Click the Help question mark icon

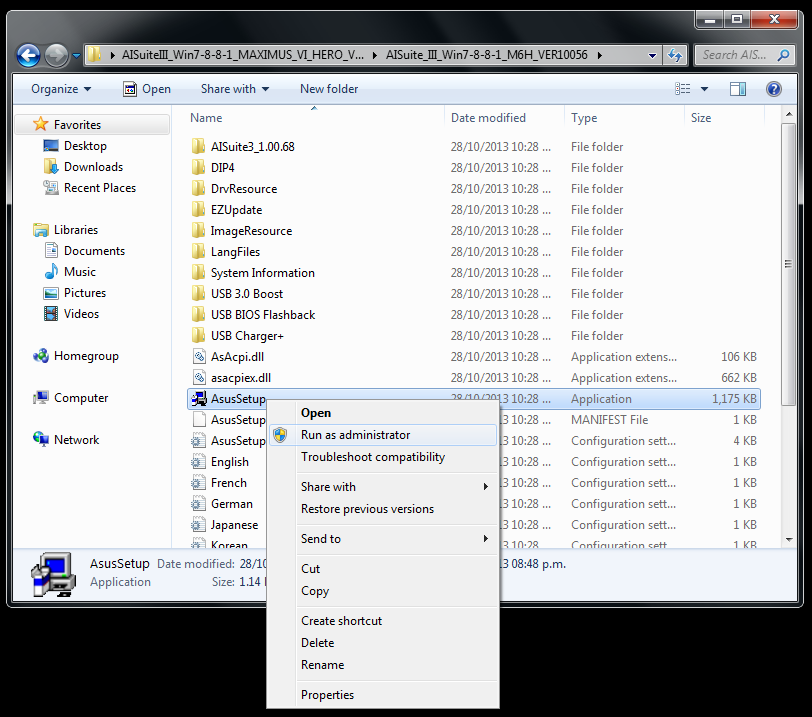click(773, 89)
